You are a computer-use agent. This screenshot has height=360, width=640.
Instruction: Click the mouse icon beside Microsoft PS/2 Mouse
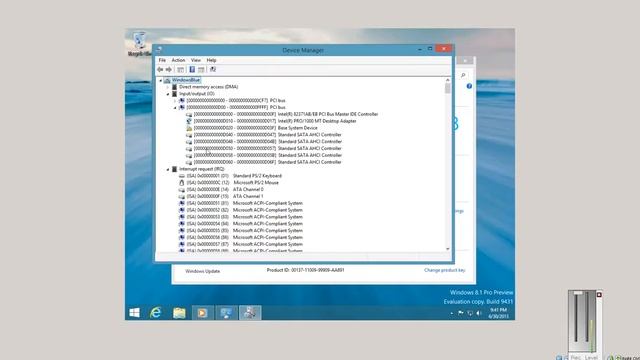(x=182, y=183)
